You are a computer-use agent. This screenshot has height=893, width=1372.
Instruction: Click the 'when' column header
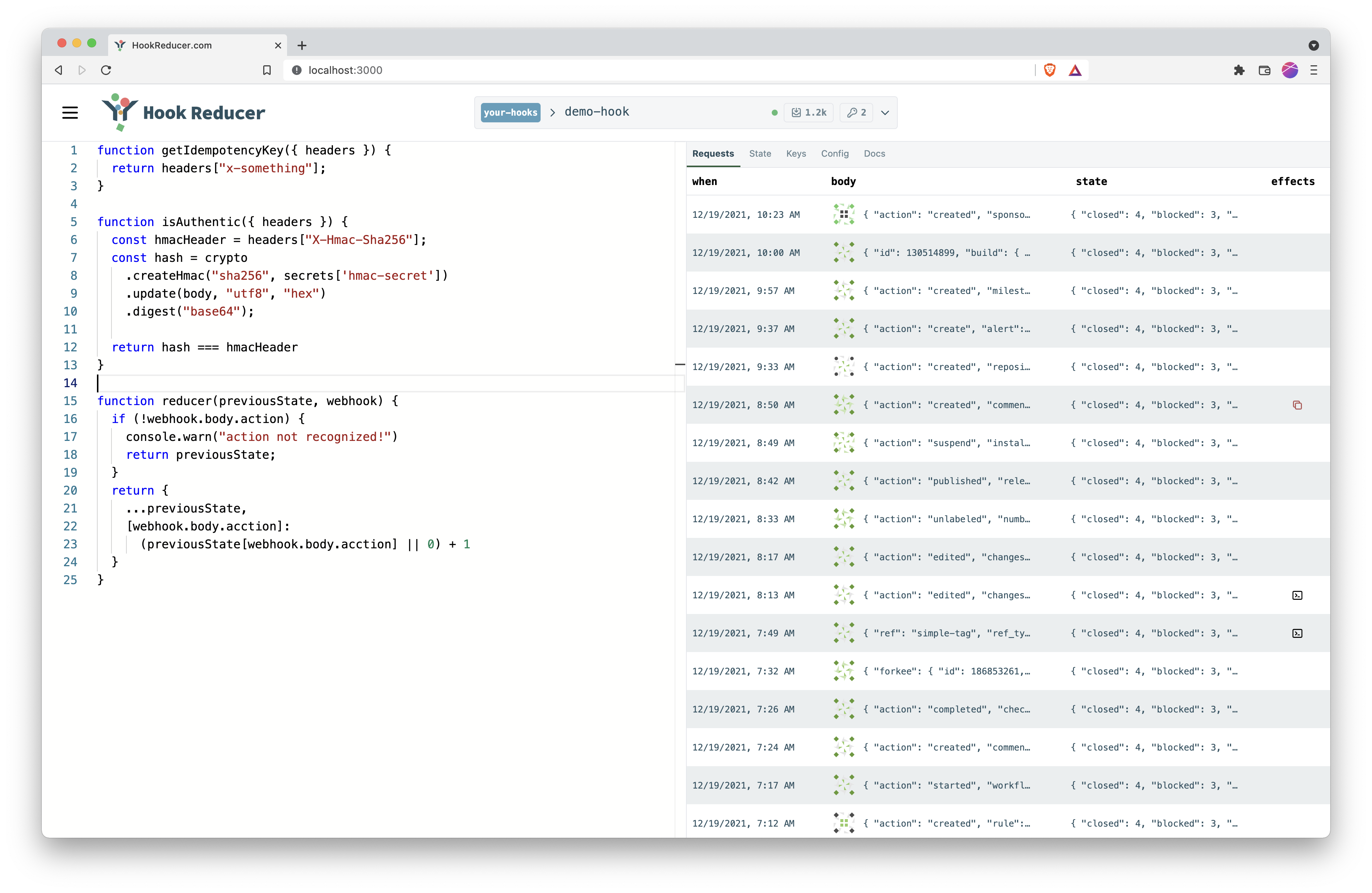(704, 181)
